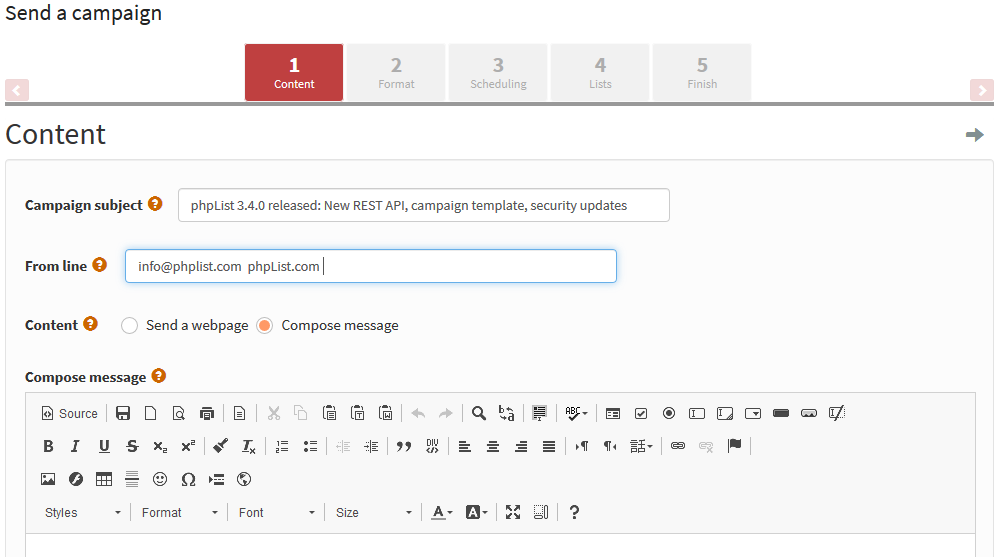Viewport: 1006px width, 557px height.
Task: Click the Preview icon in editor toolbar
Action: [179, 413]
